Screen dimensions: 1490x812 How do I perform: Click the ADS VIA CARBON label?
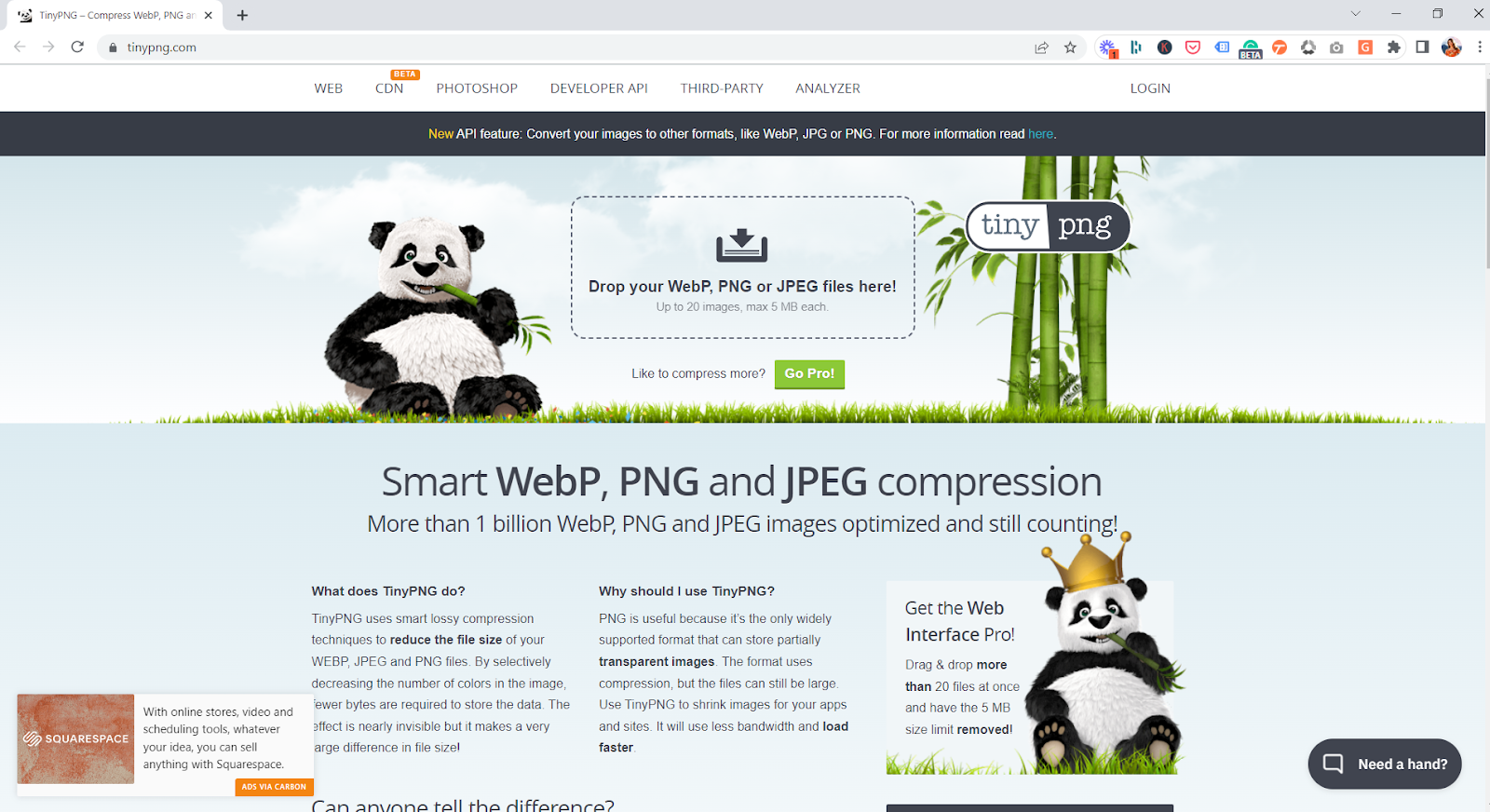tap(274, 787)
